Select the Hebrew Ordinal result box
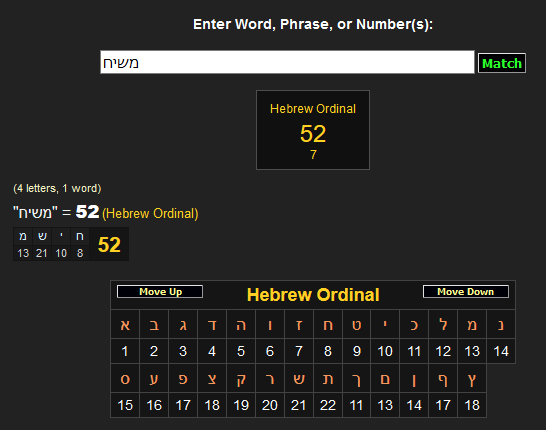 (313, 130)
